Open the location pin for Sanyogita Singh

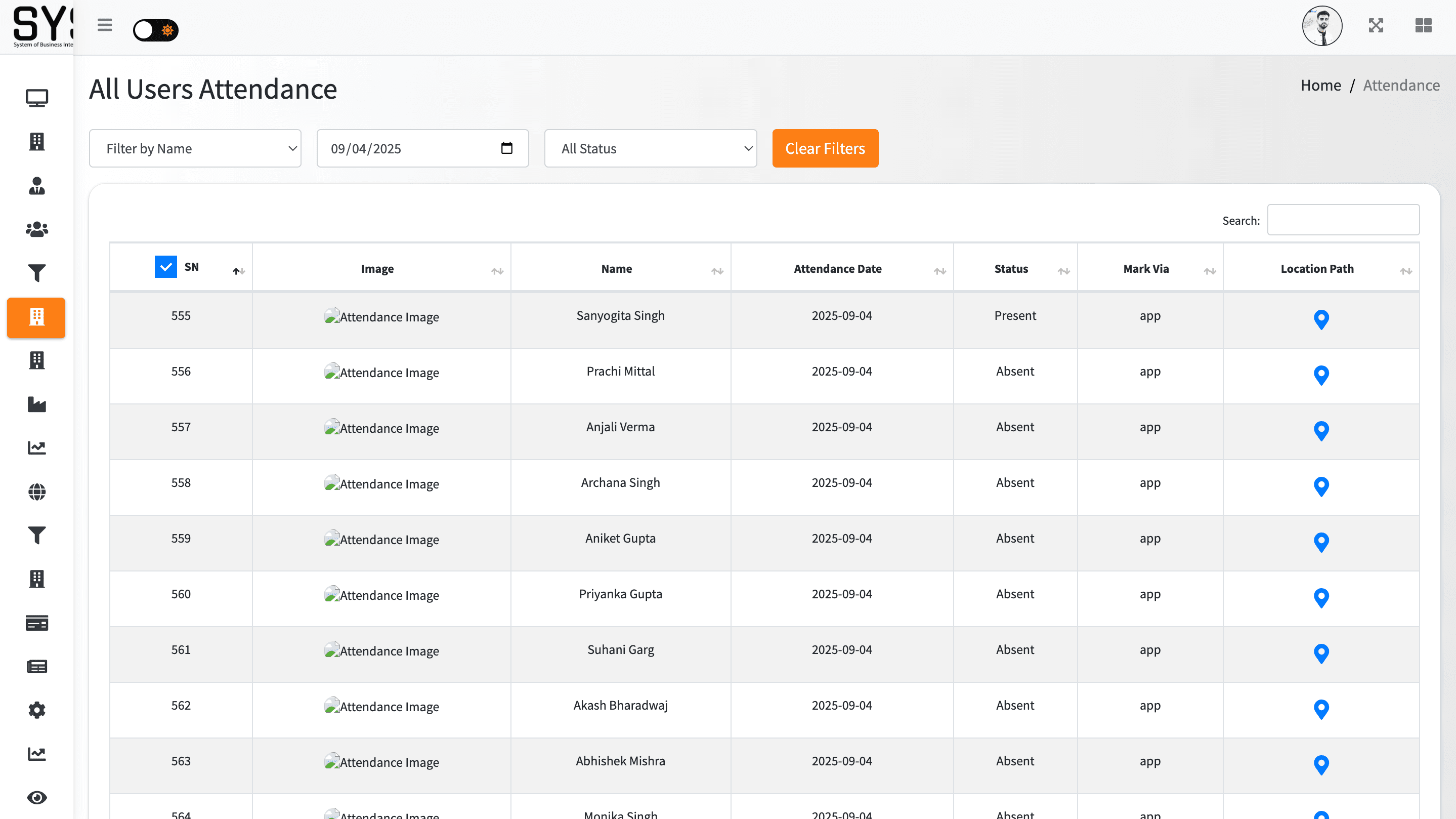click(1321, 319)
